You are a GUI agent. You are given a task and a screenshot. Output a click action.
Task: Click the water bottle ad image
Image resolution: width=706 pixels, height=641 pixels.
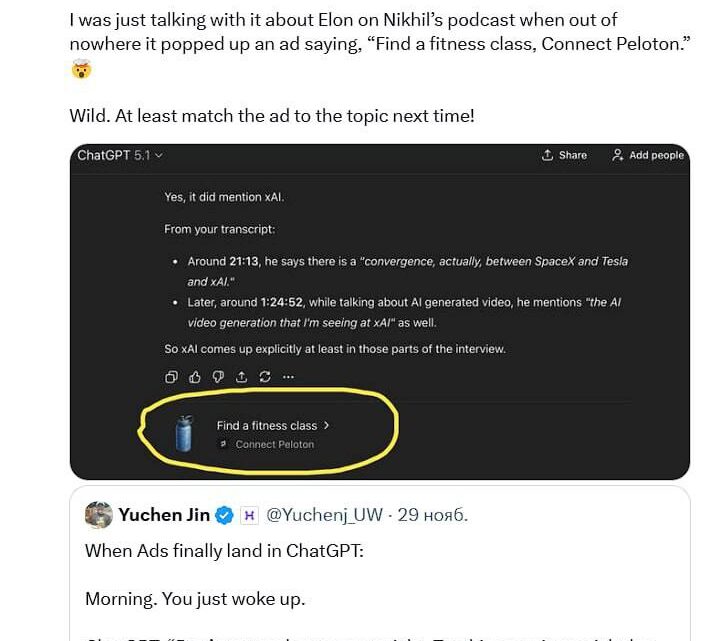pyautogui.click(x=183, y=434)
